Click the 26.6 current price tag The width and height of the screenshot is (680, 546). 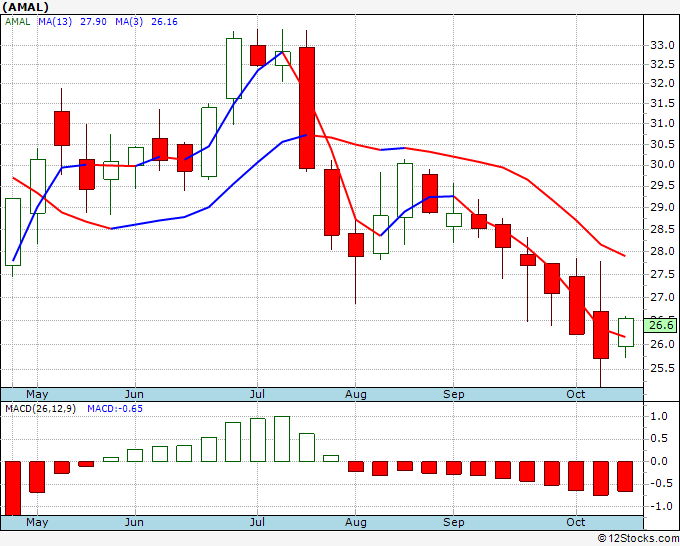[660, 325]
